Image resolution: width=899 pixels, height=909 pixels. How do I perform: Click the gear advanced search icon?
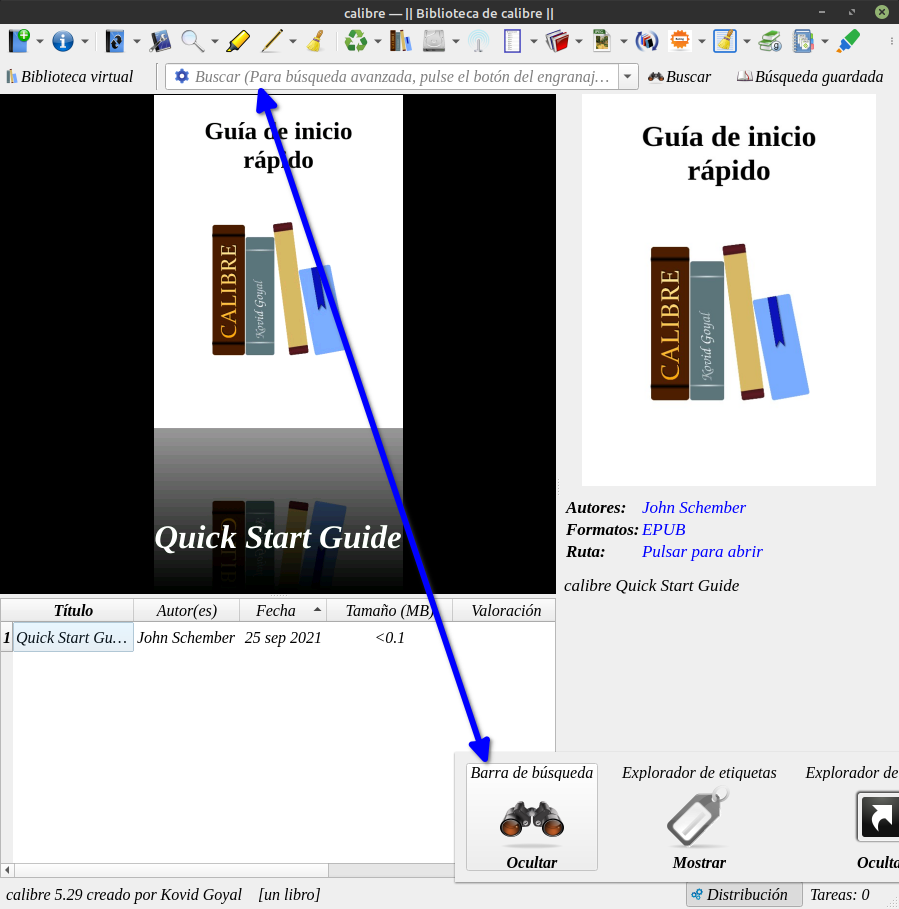(x=181, y=76)
